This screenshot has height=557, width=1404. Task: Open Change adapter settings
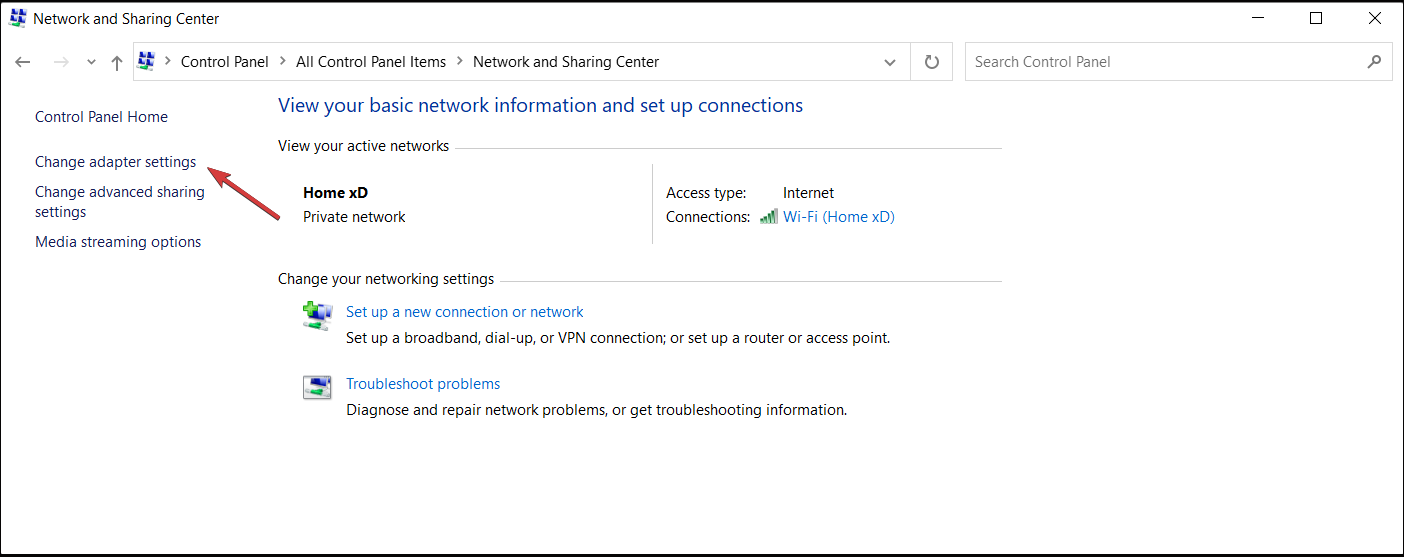point(116,162)
